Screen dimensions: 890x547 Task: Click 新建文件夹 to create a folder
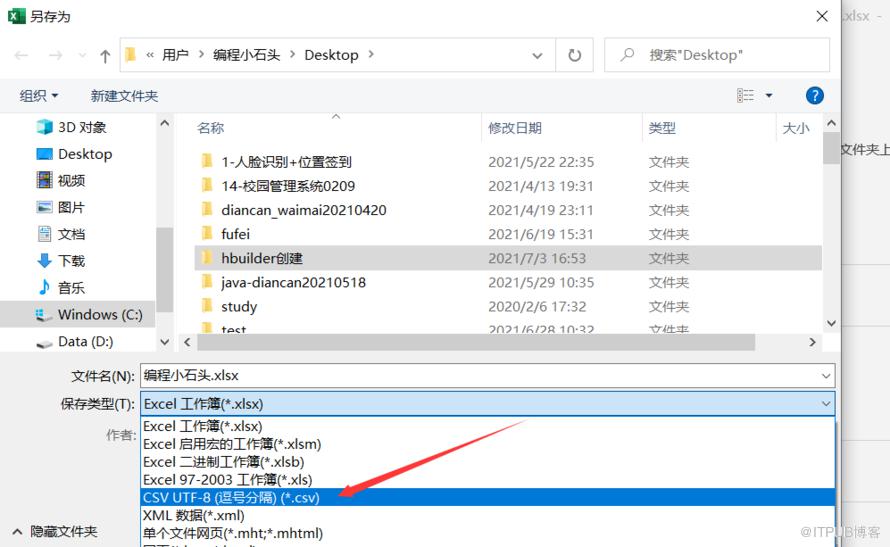coord(124,96)
